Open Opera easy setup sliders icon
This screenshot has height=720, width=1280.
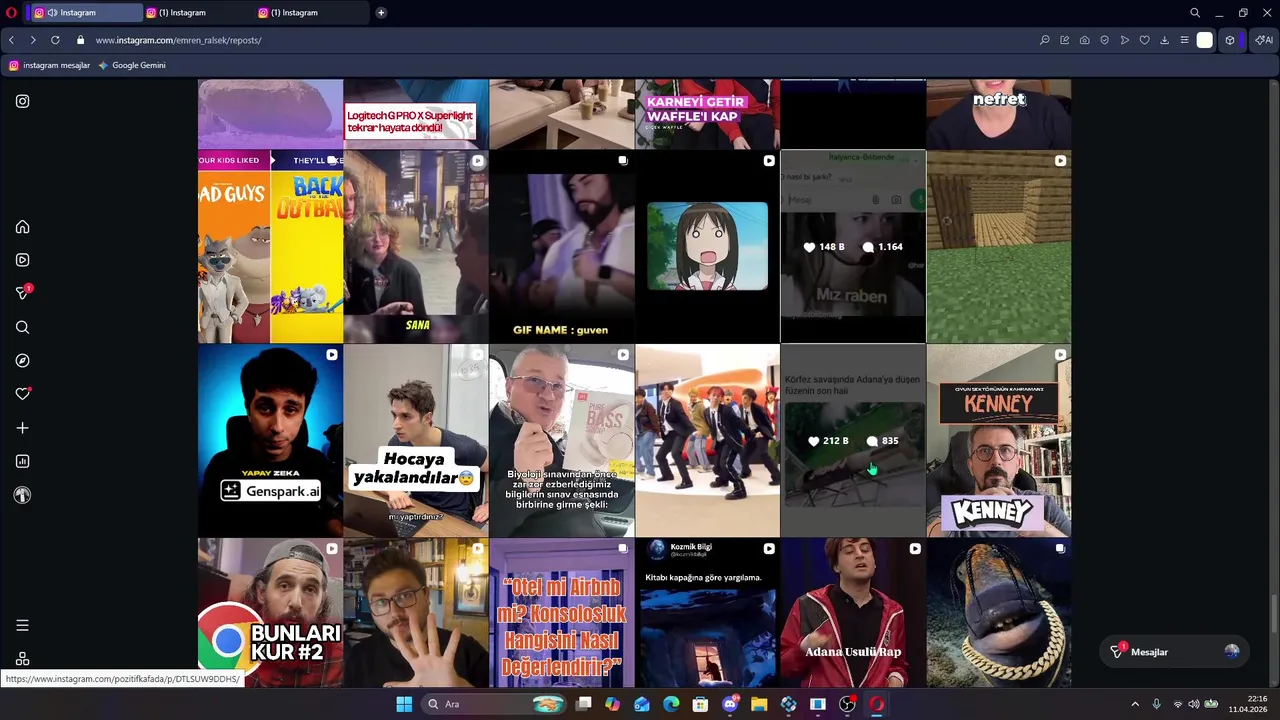(1184, 40)
